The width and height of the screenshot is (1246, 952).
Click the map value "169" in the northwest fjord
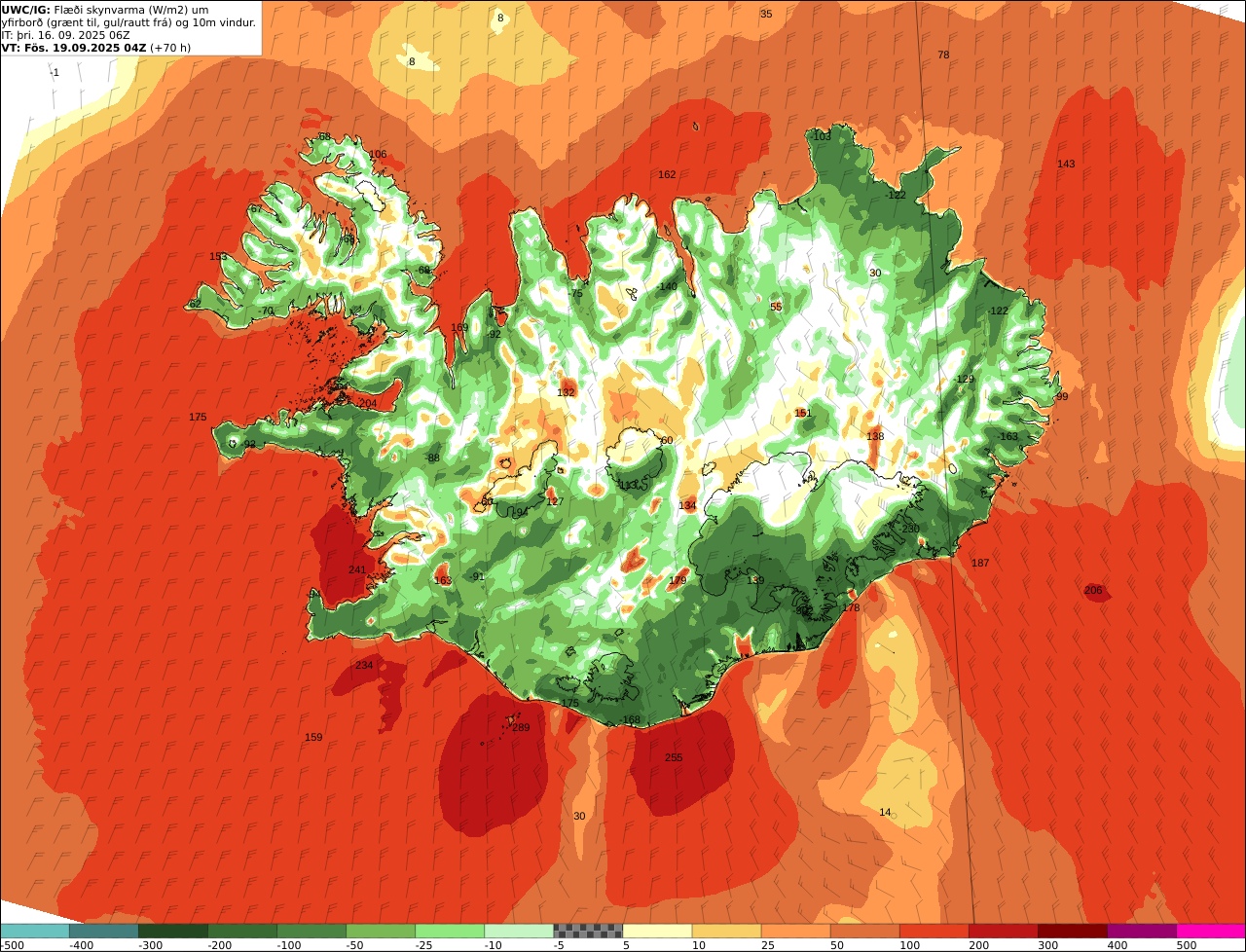(x=459, y=327)
